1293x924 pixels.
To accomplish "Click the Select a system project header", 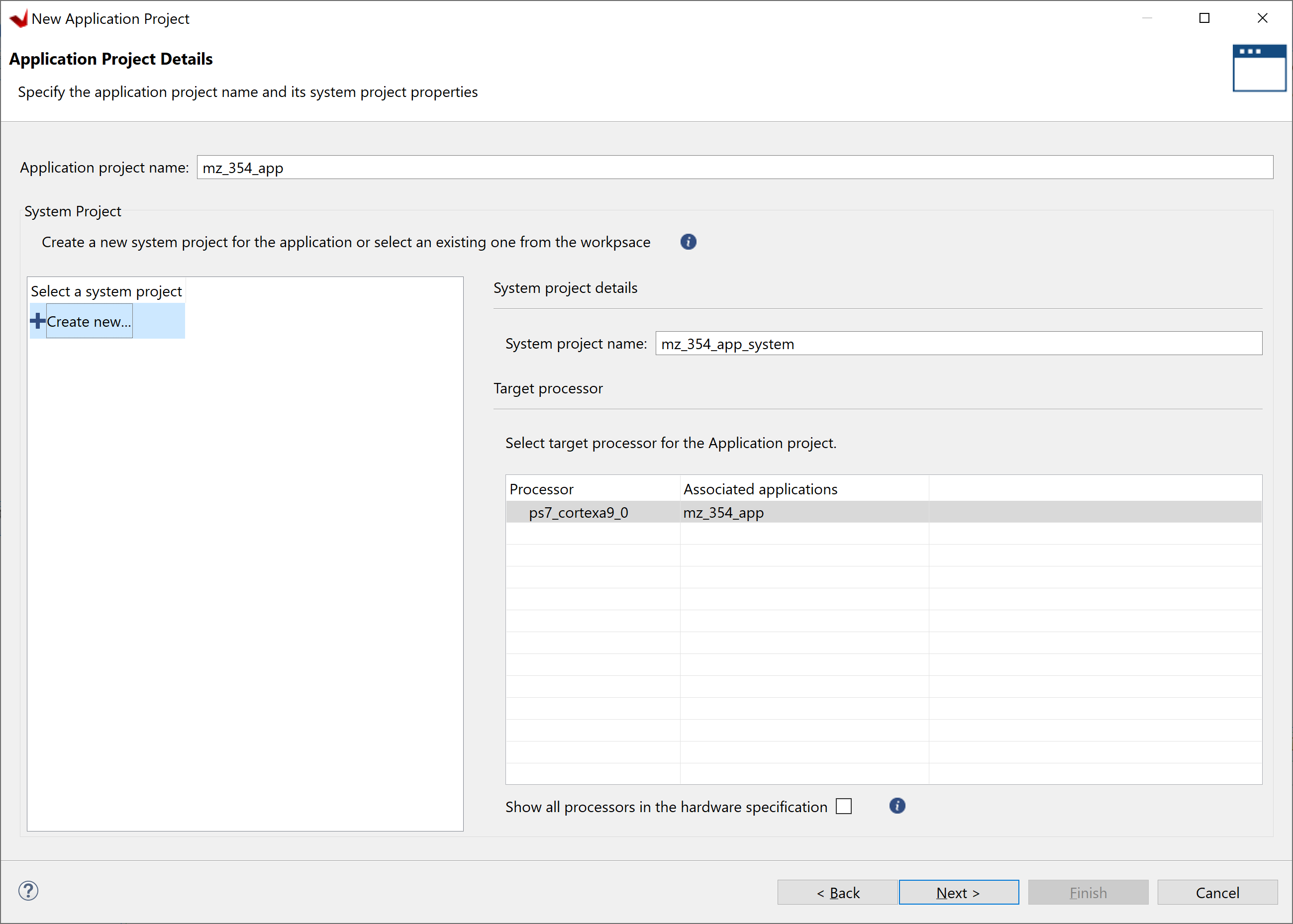I will coord(106,291).
